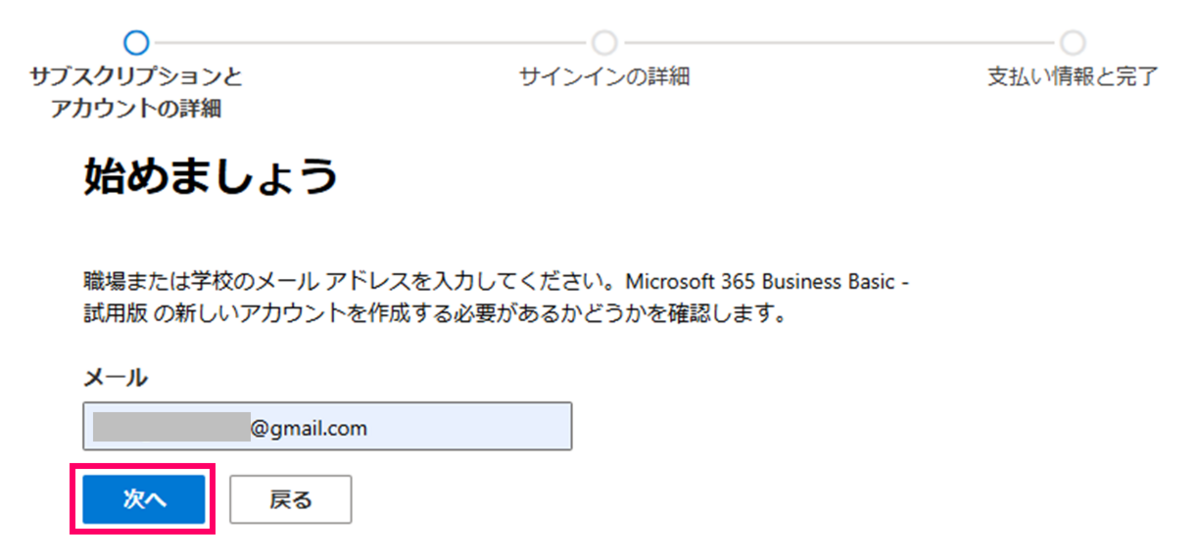Place cursor on @gmail.com text in field
This screenshot has height=559, width=1200.
pos(309,428)
